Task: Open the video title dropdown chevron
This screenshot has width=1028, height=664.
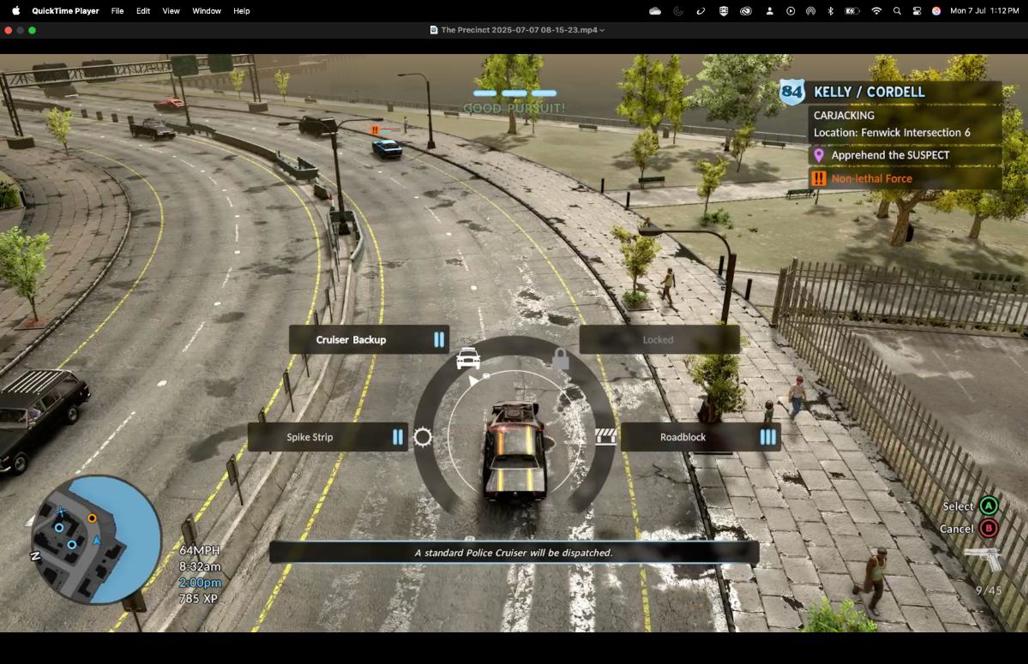Action: (x=602, y=30)
